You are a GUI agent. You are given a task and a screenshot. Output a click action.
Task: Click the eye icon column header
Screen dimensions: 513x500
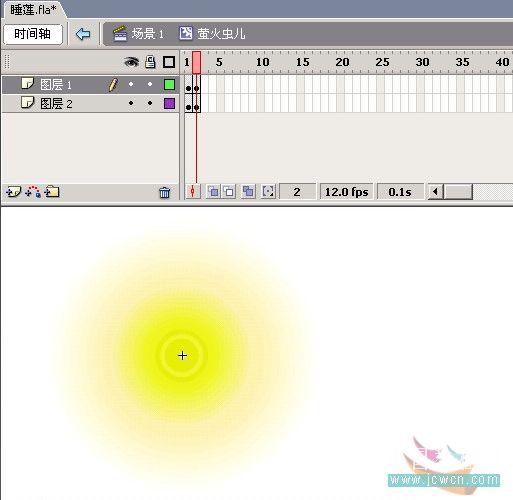pyautogui.click(x=131, y=62)
